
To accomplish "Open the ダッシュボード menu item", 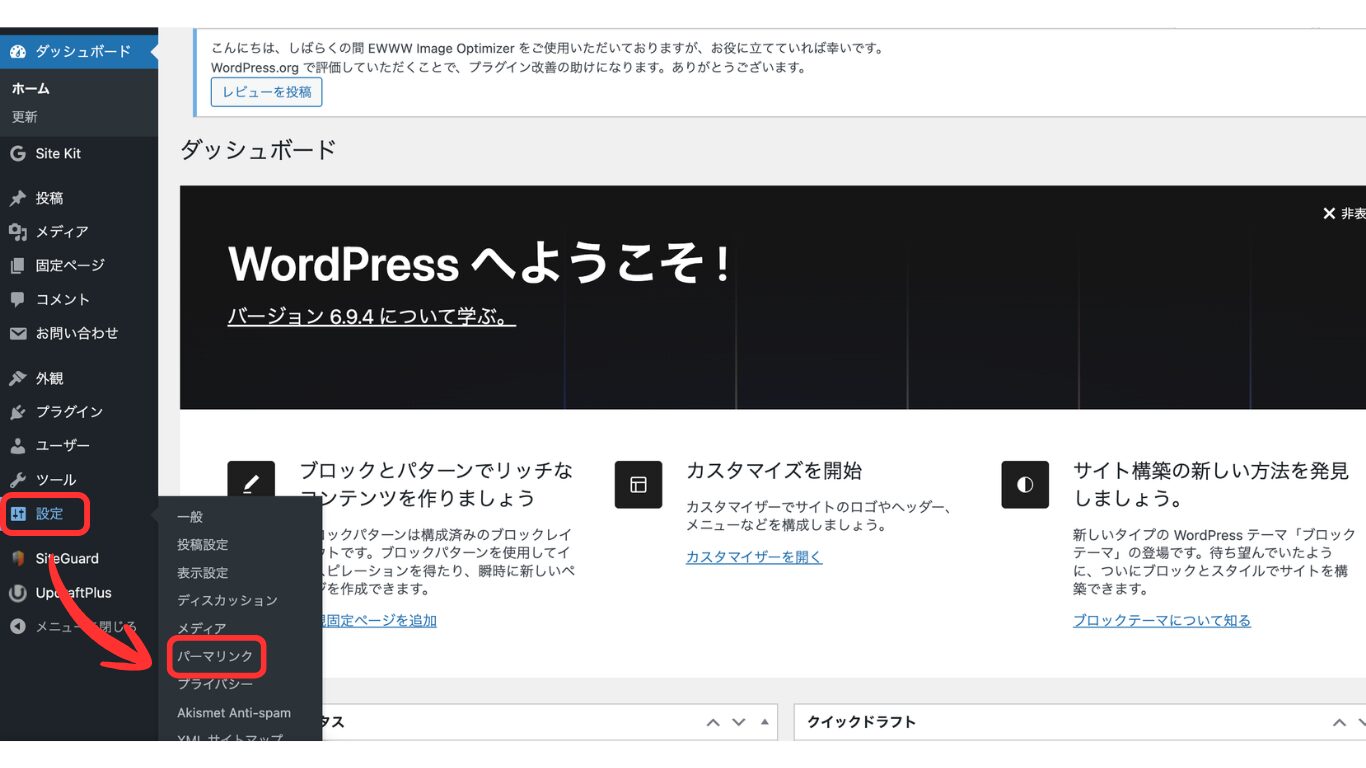I will click(x=79, y=51).
